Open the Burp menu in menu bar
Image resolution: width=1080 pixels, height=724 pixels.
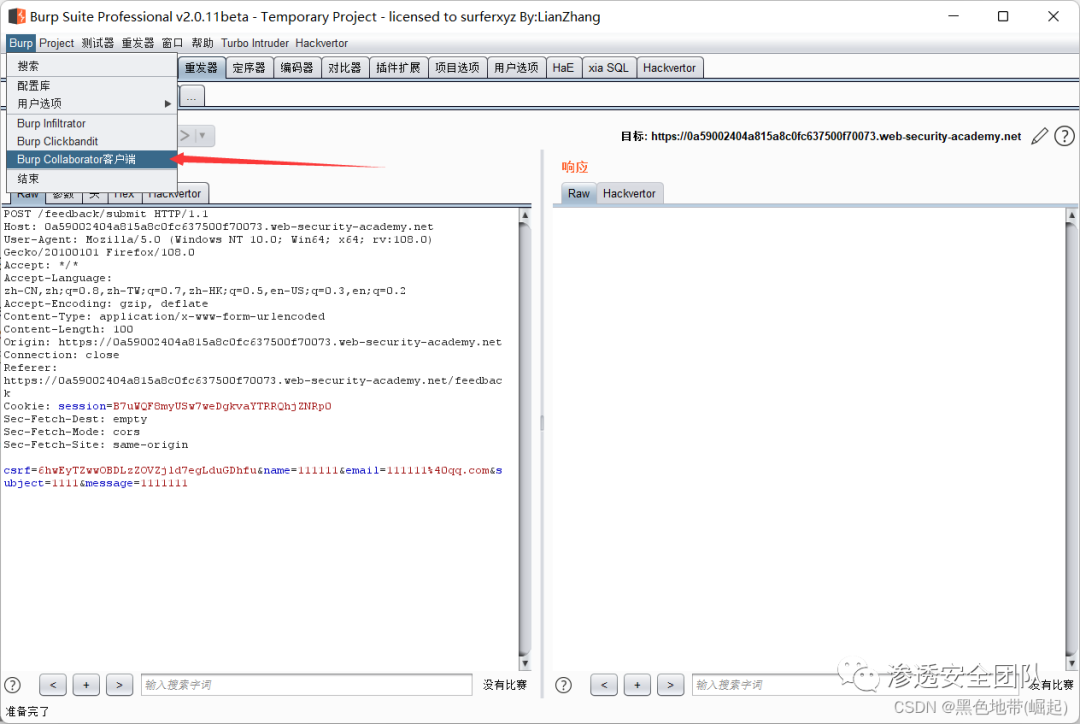point(21,43)
